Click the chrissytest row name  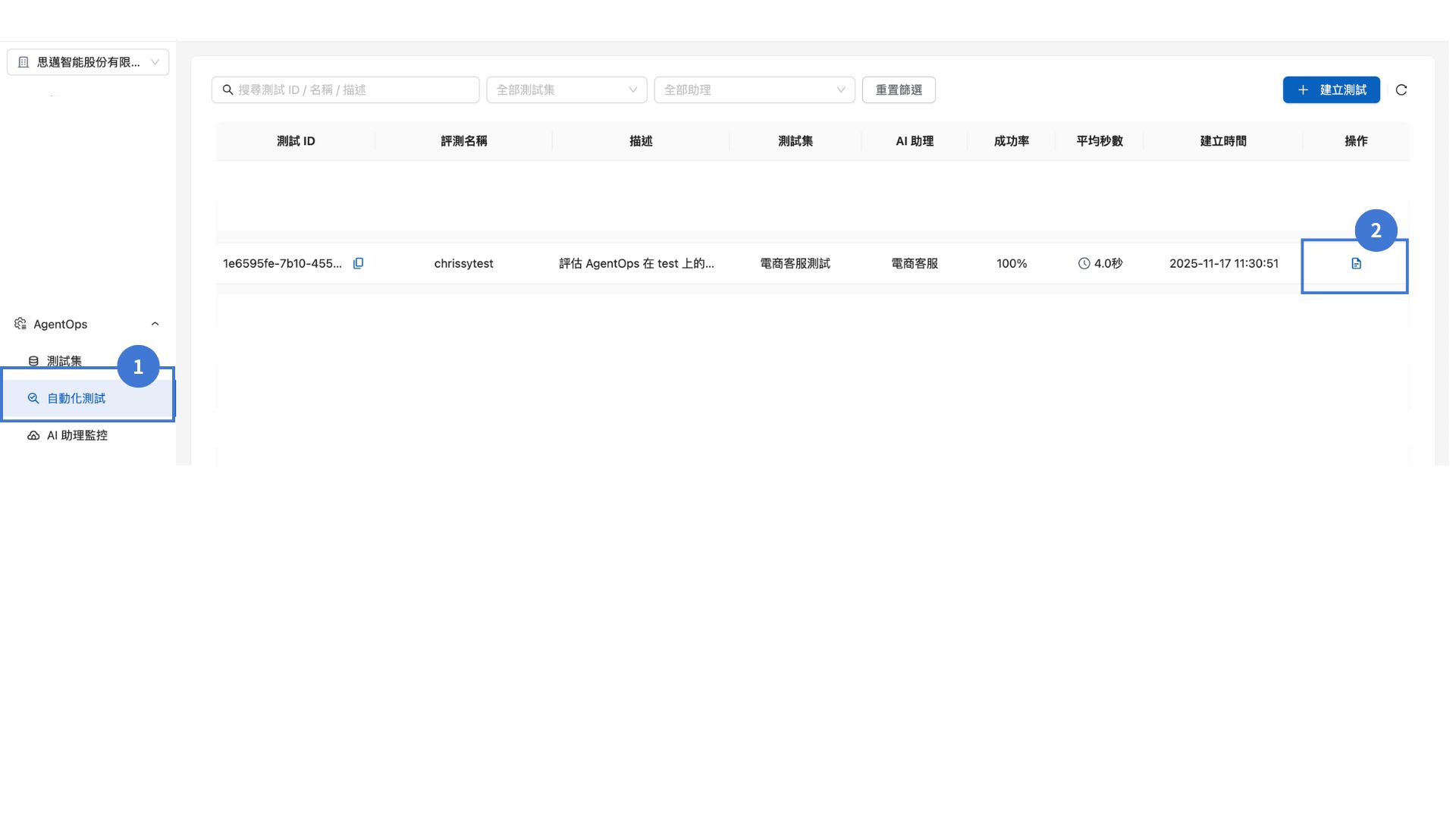[463, 263]
